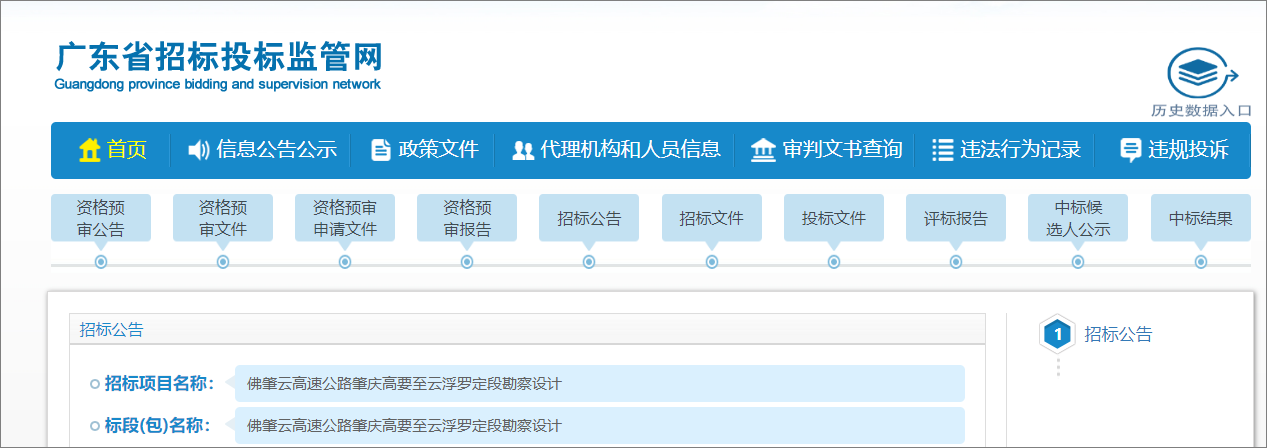
Task: Open the 历史数据入口 stacked layers icon
Action: tap(1200, 73)
